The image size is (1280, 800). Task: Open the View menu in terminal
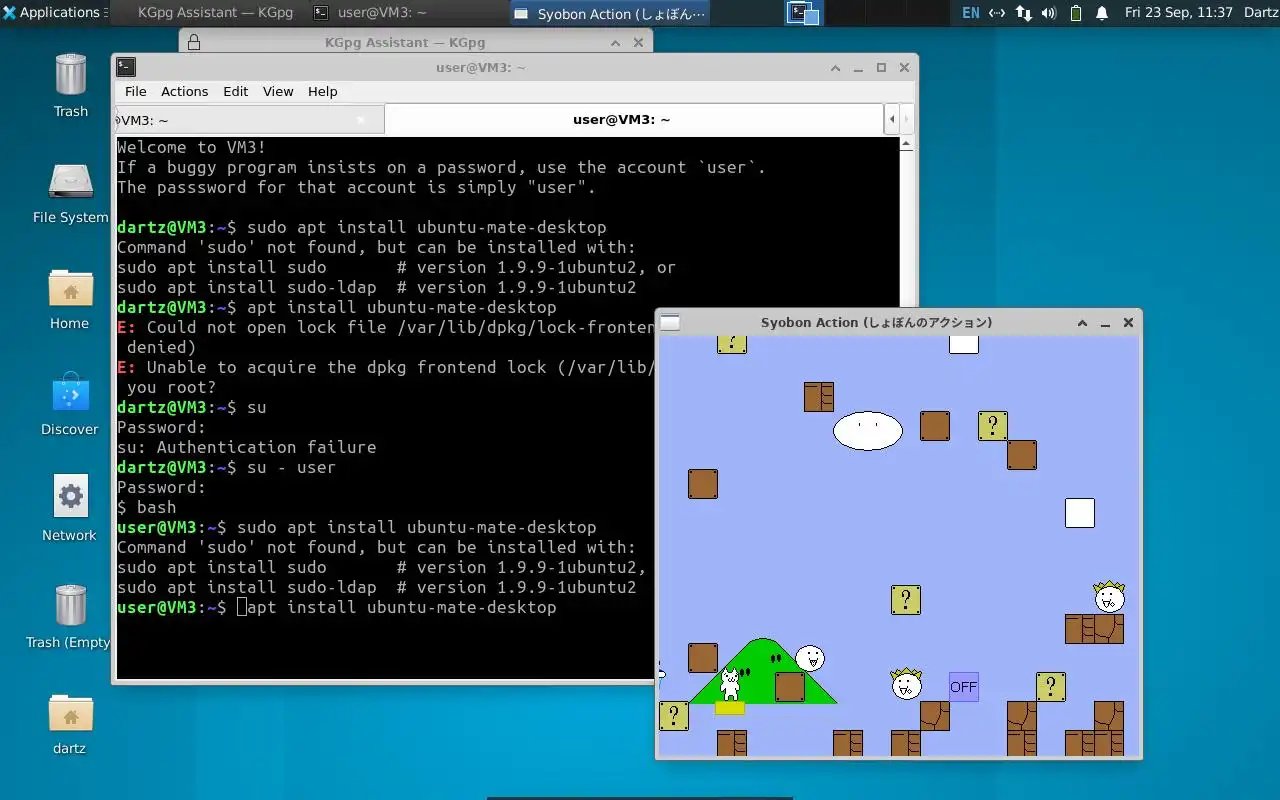point(278,91)
